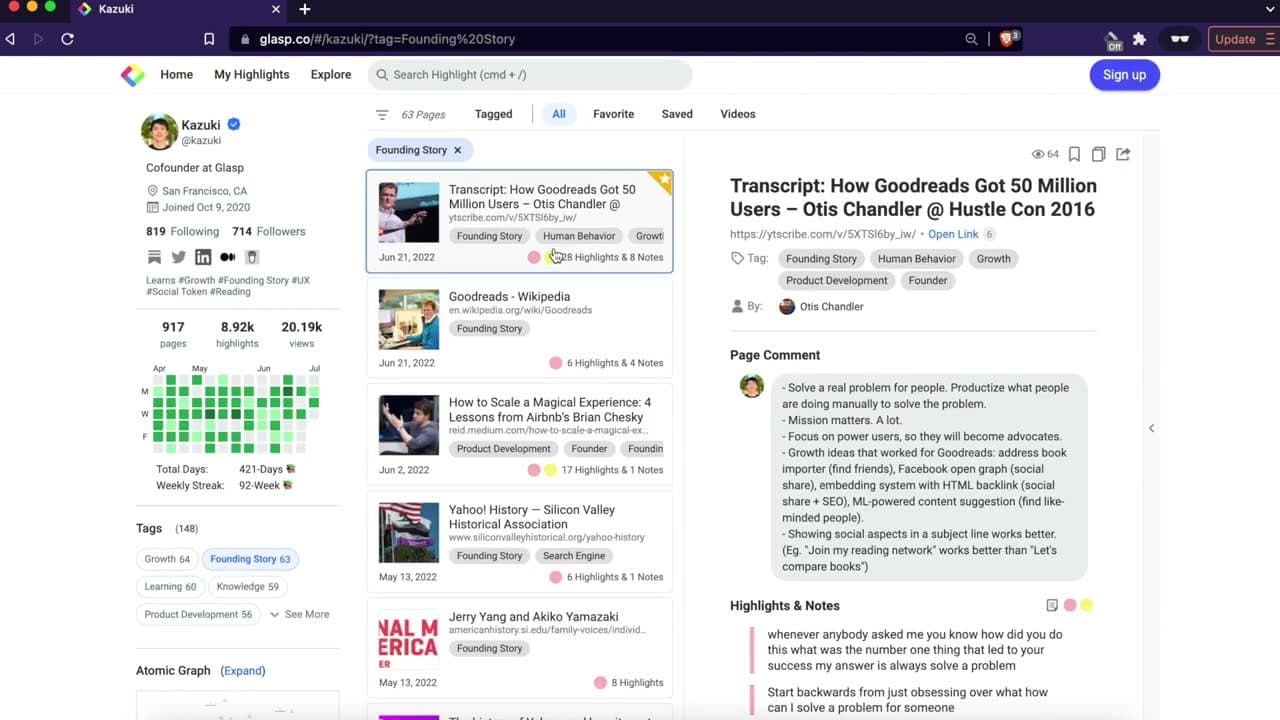Share the article with the share icon
This screenshot has height=720, width=1280.
point(1123,154)
